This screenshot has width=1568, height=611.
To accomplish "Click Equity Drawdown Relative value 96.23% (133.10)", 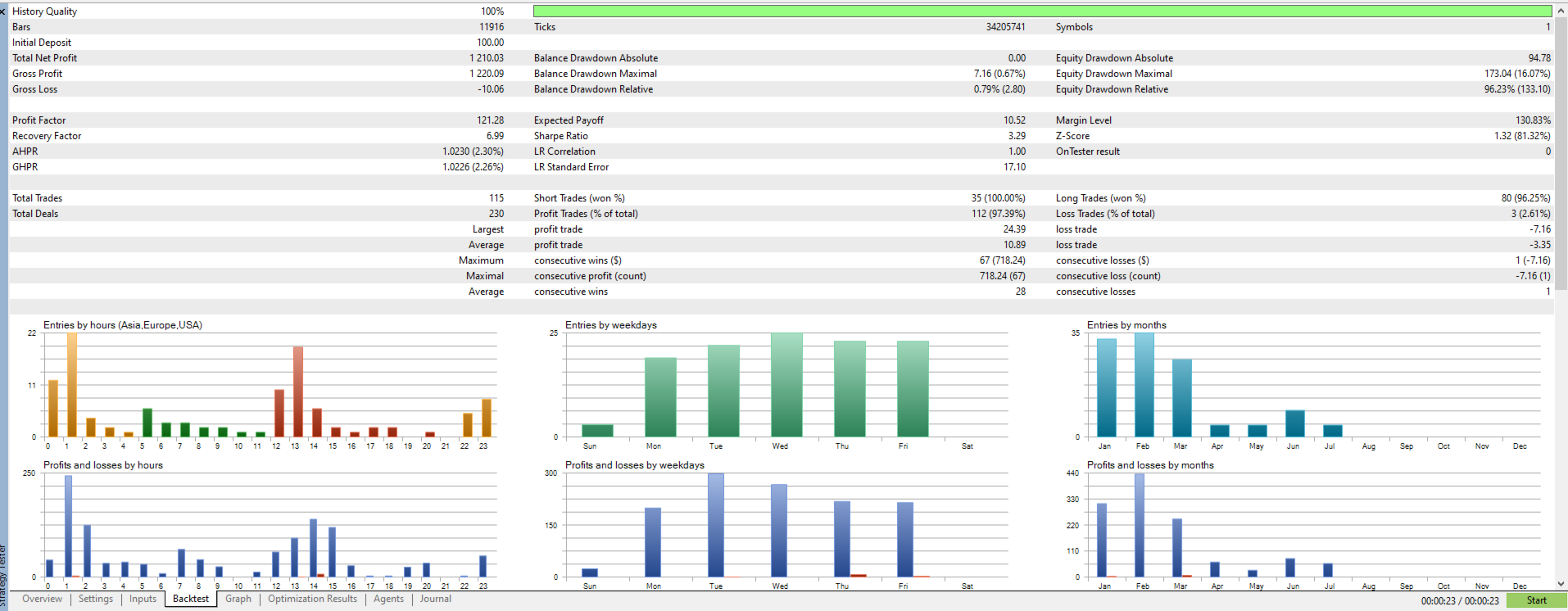I will pos(1517,89).
